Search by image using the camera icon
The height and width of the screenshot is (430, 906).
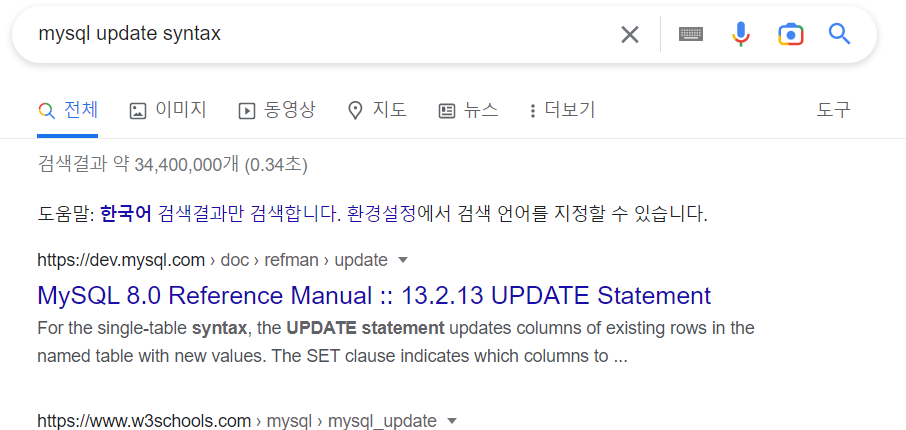point(791,35)
